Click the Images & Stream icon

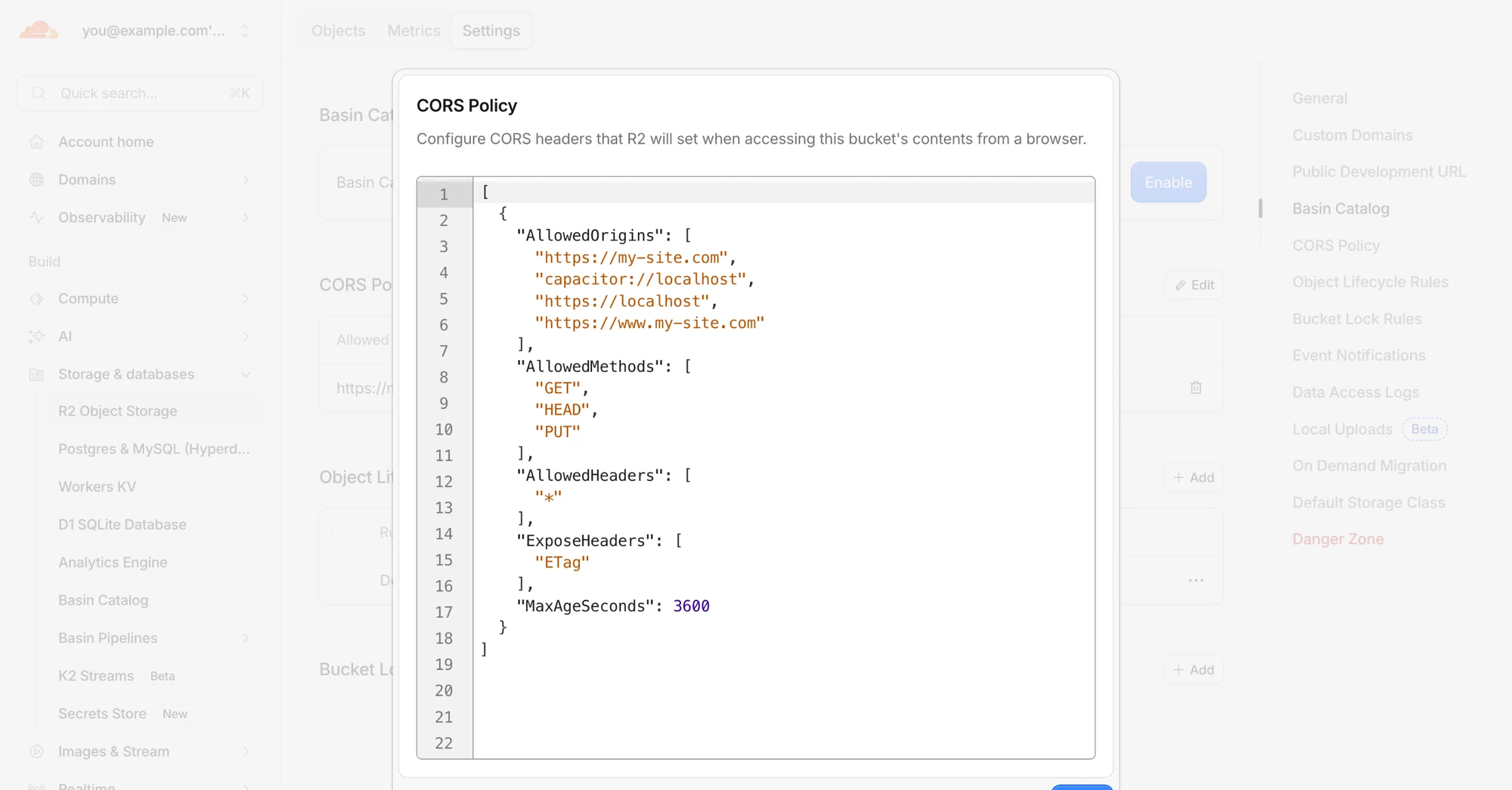(36, 751)
